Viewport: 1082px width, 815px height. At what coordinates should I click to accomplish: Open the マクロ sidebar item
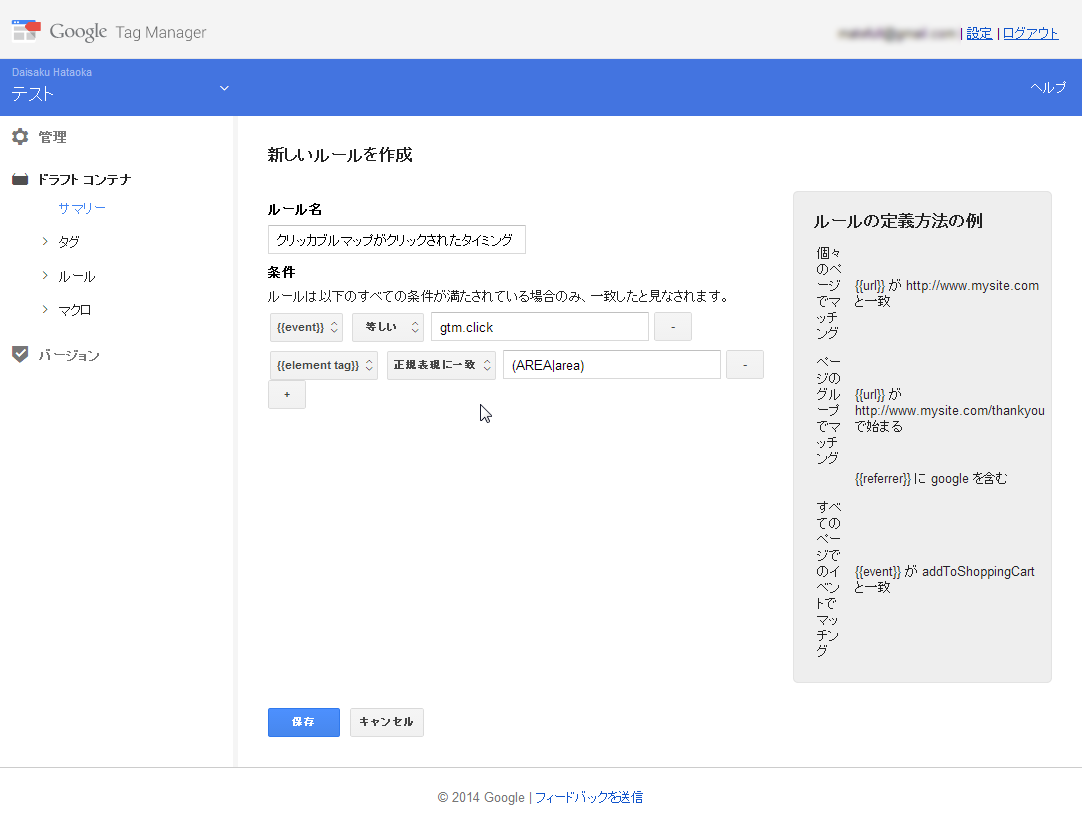(75, 310)
